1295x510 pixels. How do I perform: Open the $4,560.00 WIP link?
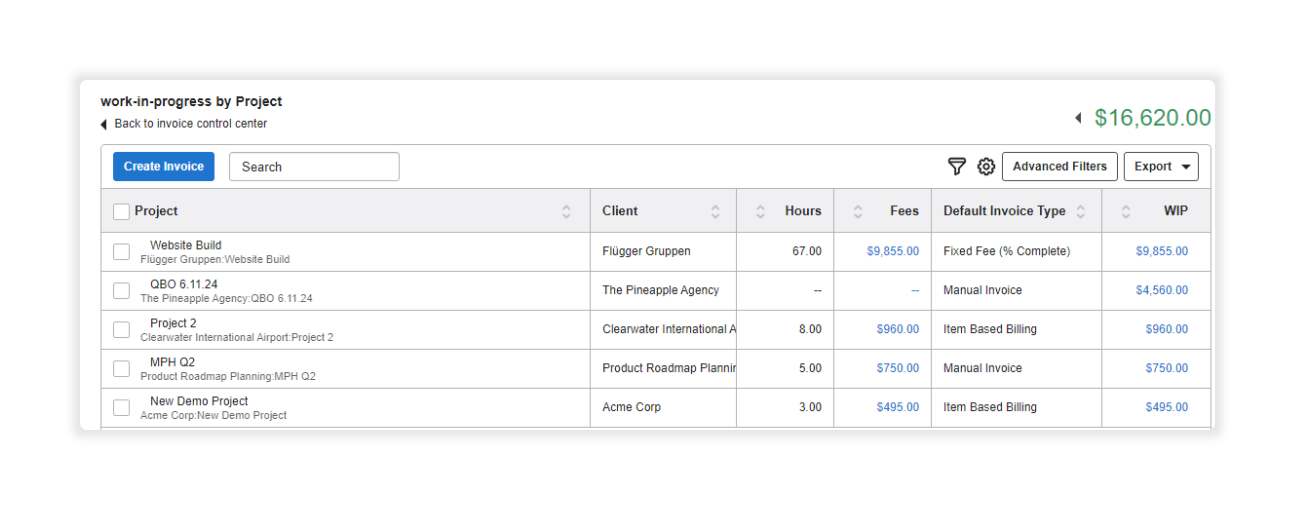click(x=1161, y=290)
